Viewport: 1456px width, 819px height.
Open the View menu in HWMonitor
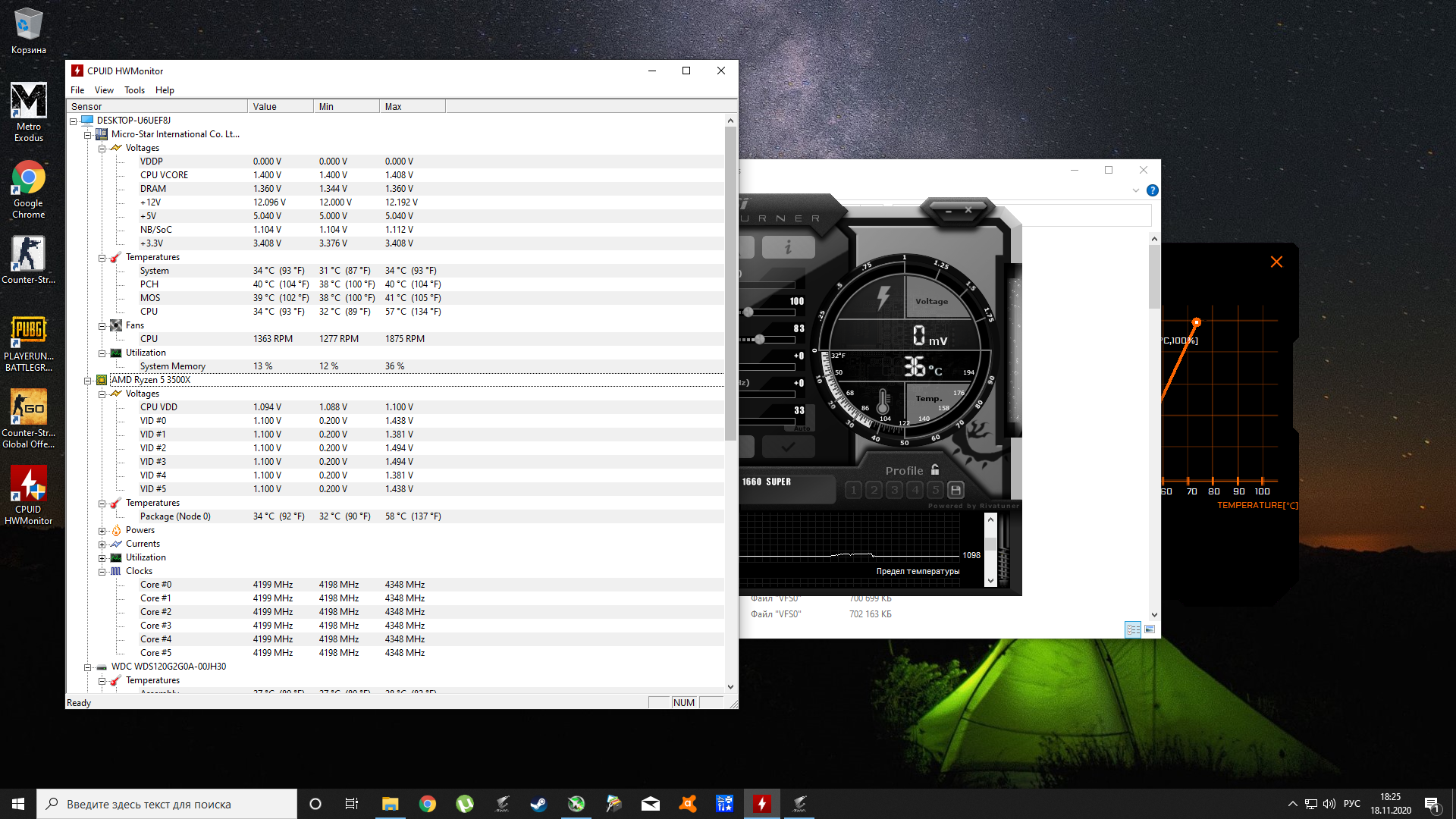tap(104, 90)
